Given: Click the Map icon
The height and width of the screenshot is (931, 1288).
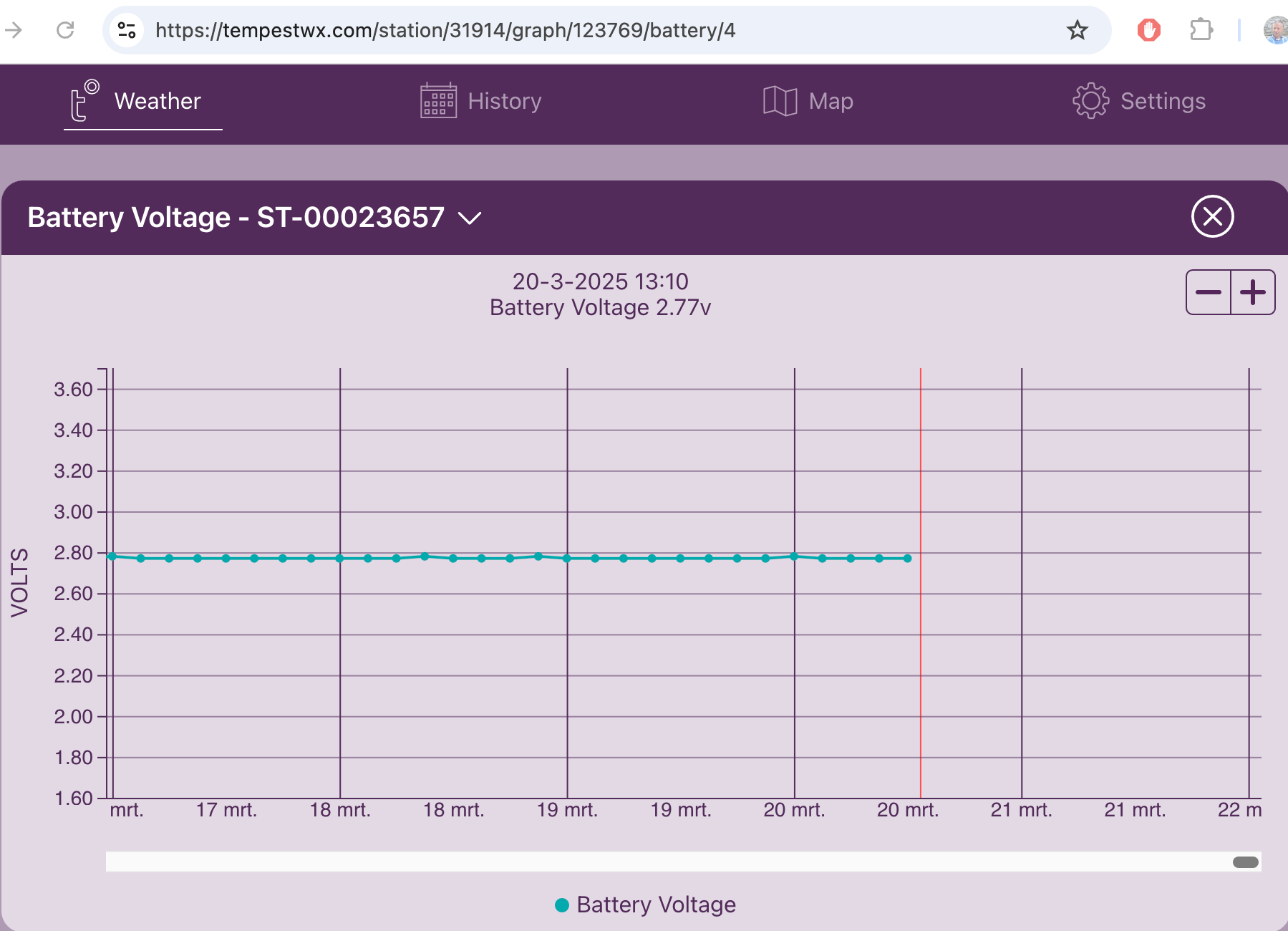Looking at the screenshot, I should pyautogui.click(x=780, y=101).
